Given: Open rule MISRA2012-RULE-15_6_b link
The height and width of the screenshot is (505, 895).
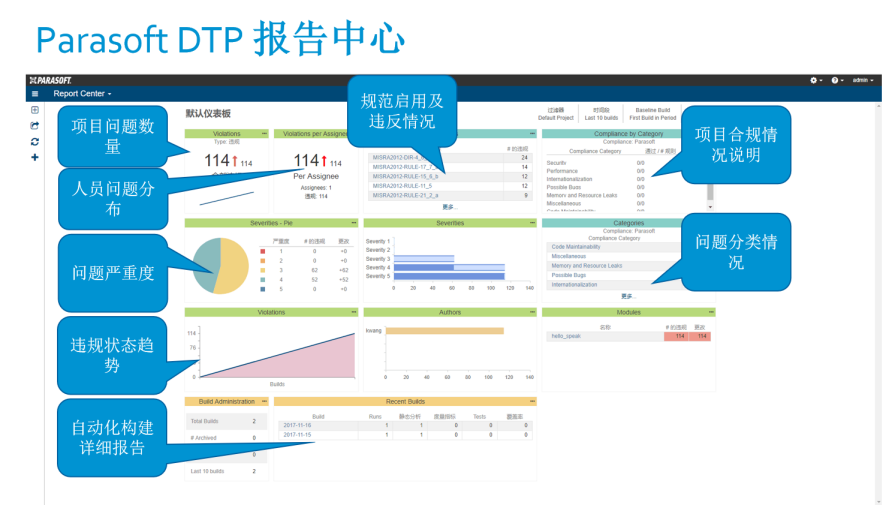Looking at the screenshot, I should coord(405,176).
